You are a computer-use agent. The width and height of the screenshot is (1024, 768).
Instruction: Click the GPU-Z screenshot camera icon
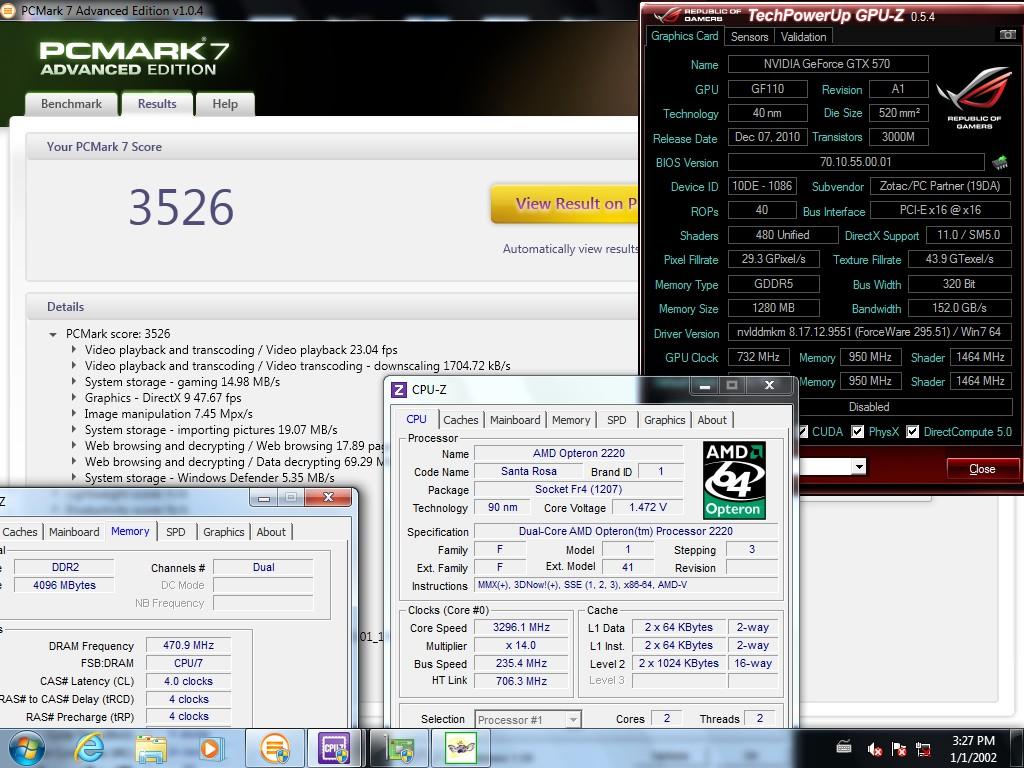(x=1008, y=35)
